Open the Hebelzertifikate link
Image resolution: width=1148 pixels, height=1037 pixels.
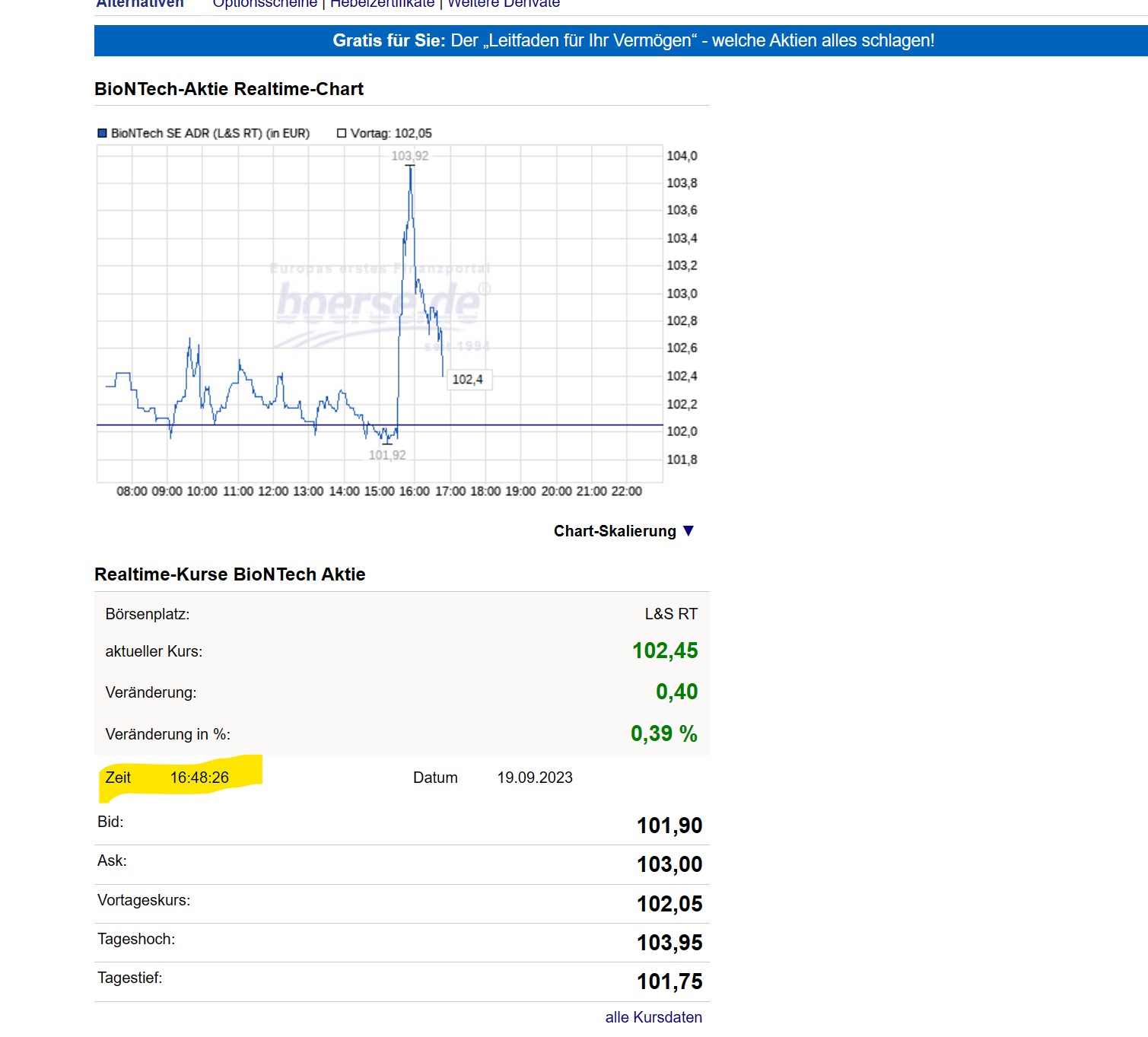pyautogui.click(x=382, y=4)
